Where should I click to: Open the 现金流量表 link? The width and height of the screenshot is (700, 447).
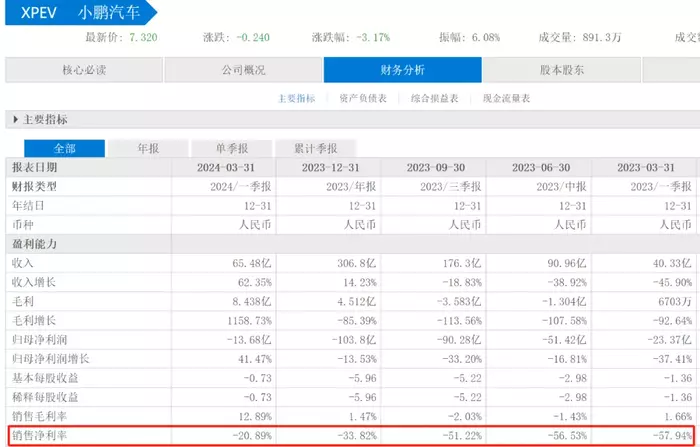click(507, 98)
